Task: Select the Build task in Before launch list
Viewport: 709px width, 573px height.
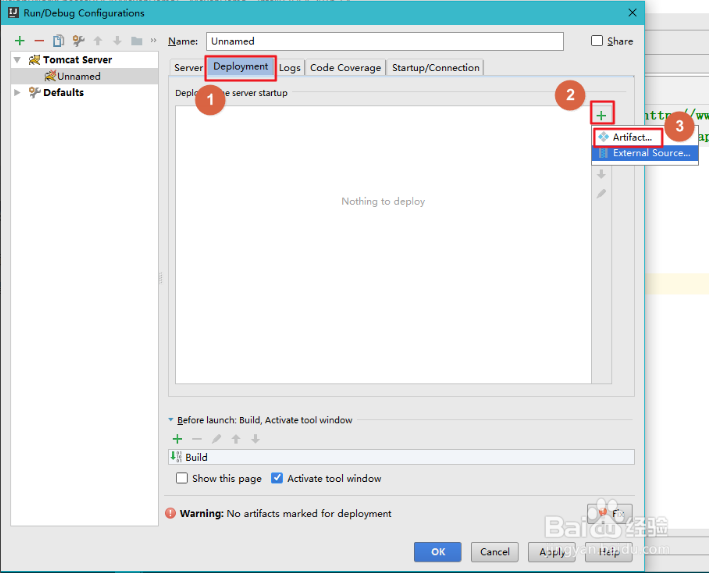Action: [401, 457]
